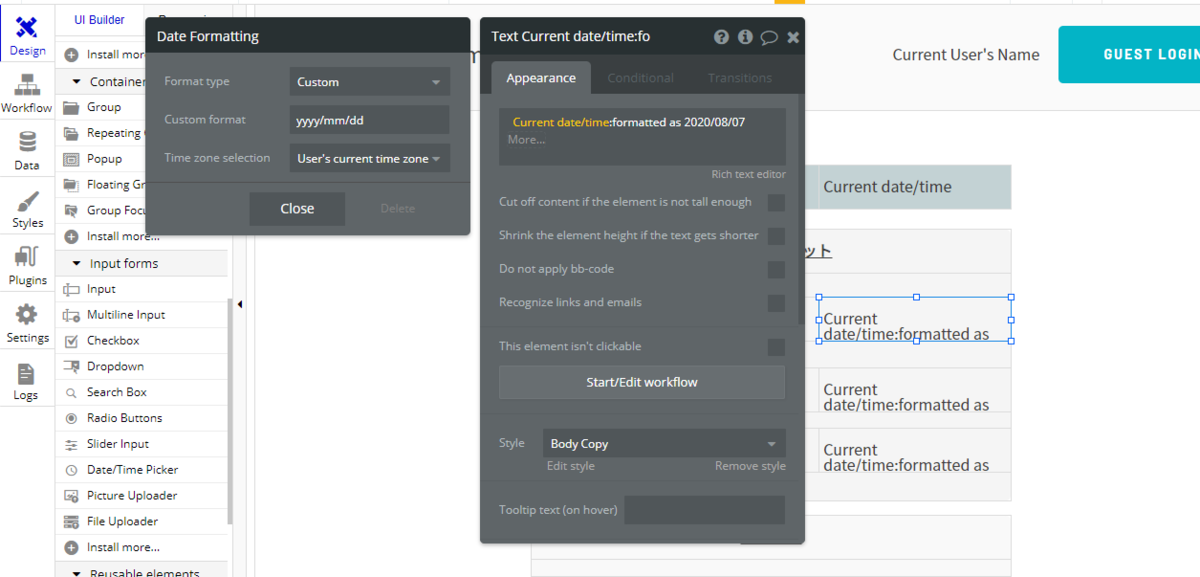
Task: Open the Logs section
Action: [26, 380]
